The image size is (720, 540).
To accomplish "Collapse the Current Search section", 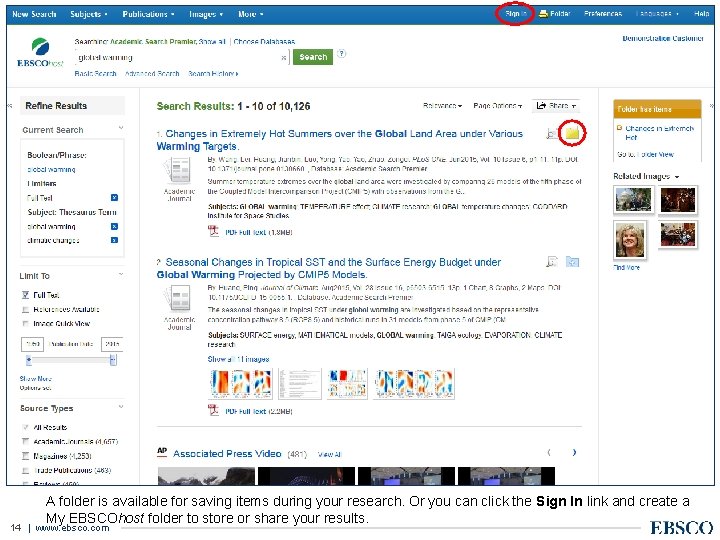I will [121, 128].
